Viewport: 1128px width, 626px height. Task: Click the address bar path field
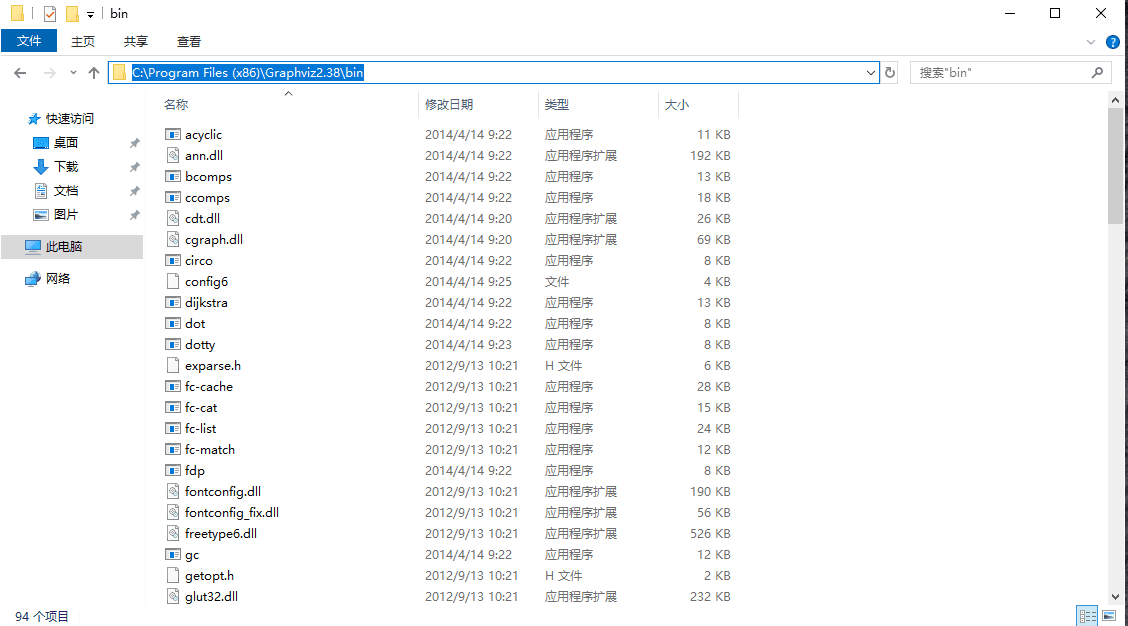click(494, 73)
